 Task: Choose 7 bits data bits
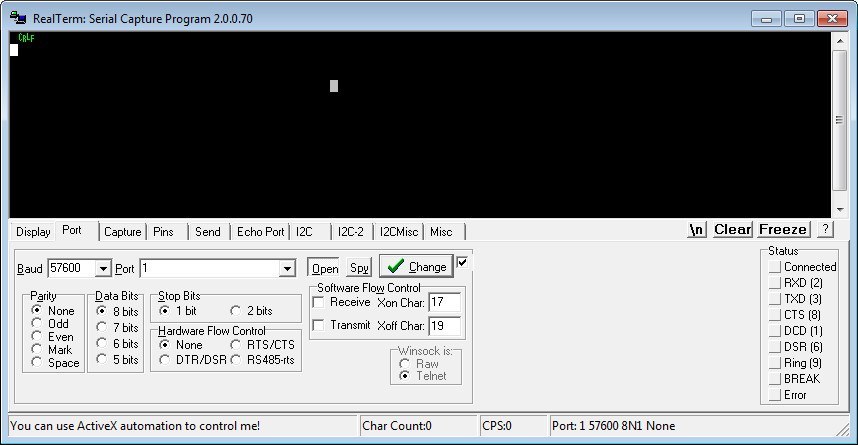(x=101, y=327)
